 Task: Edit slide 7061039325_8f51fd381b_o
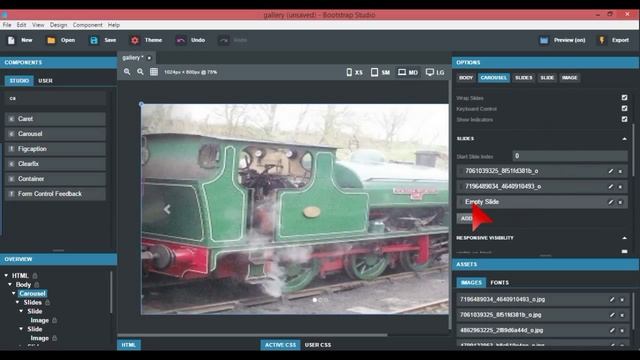pyautogui.click(x=611, y=171)
